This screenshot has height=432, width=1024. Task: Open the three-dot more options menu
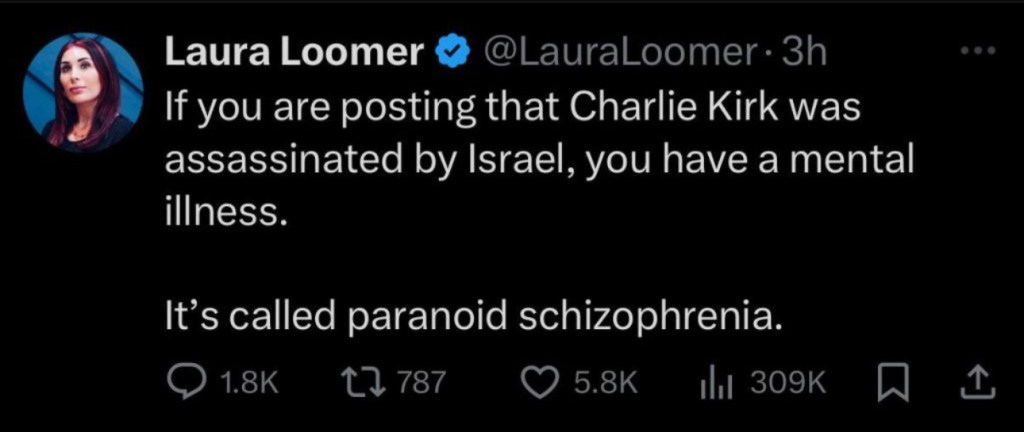click(977, 51)
